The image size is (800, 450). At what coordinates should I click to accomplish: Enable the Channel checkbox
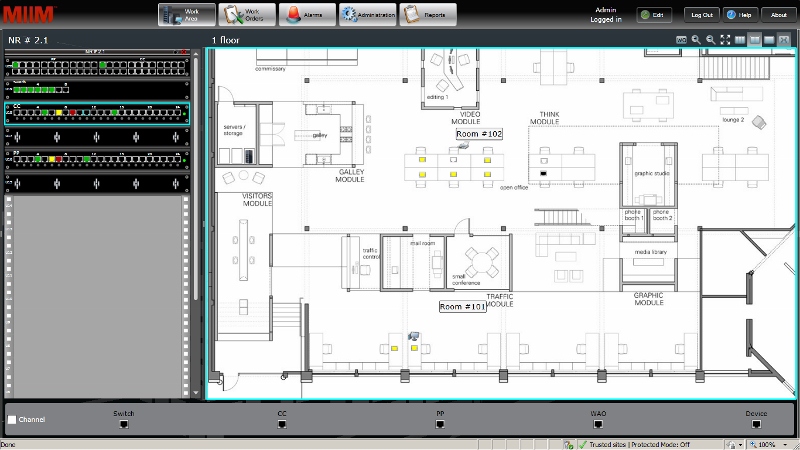(12, 420)
